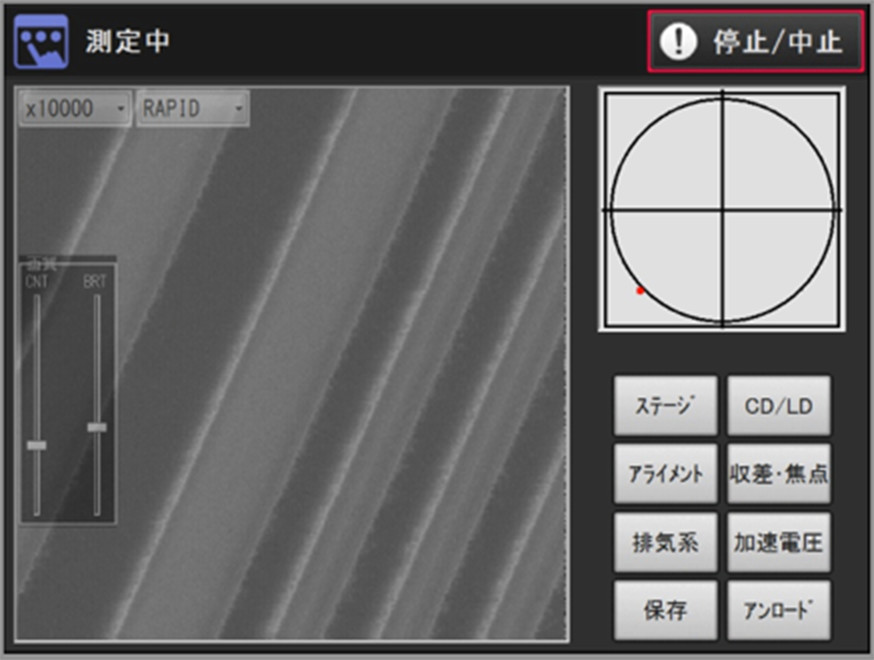Click the top of the CNT slider track
Screen dimensions: 874x660
coord(37,300)
